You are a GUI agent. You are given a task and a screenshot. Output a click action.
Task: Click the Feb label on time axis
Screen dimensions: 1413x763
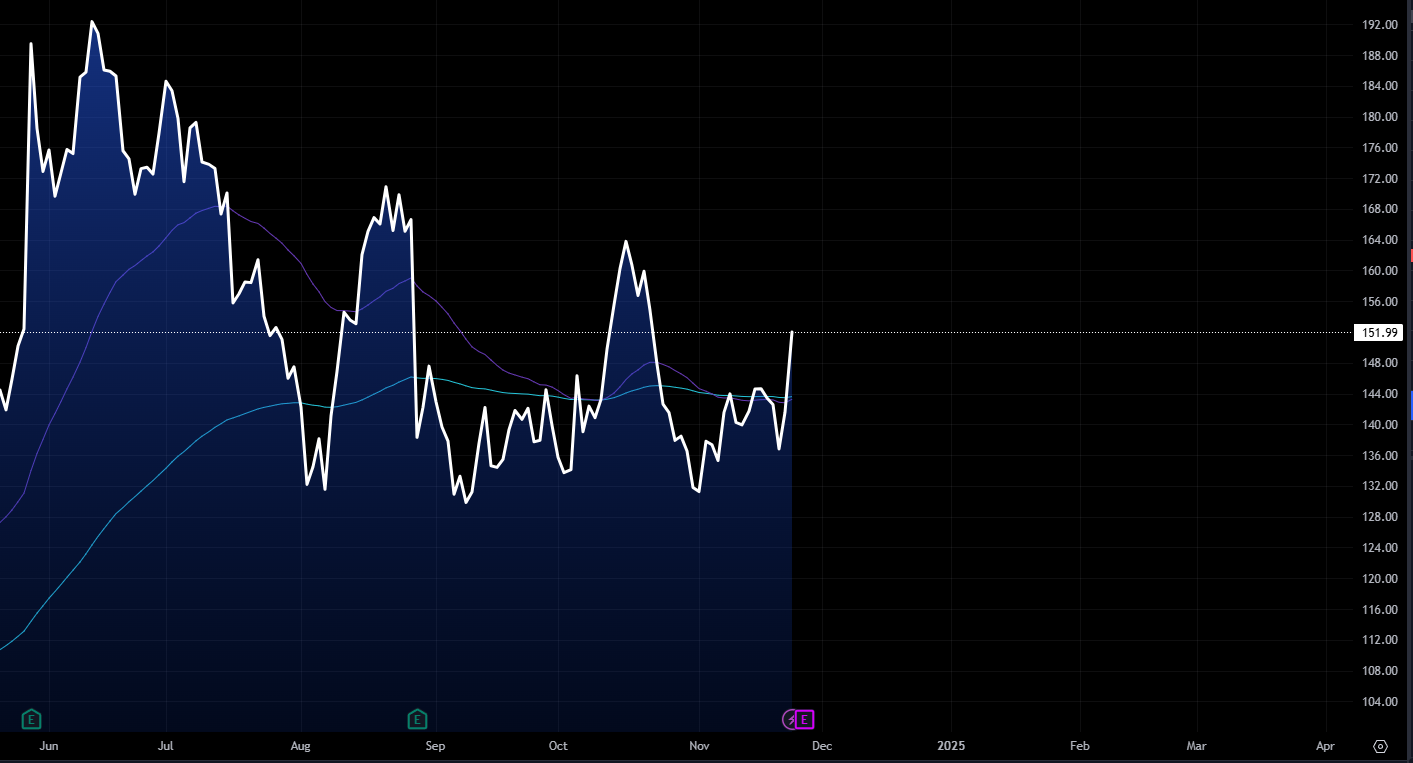[x=1079, y=746]
